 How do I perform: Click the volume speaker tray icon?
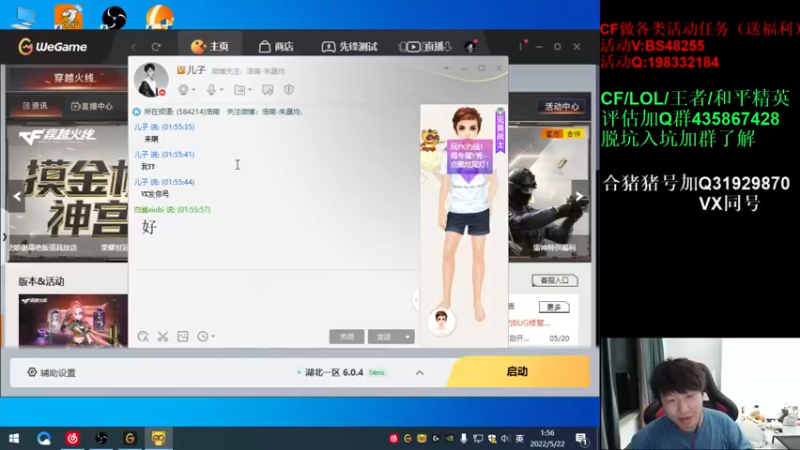coord(505,438)
